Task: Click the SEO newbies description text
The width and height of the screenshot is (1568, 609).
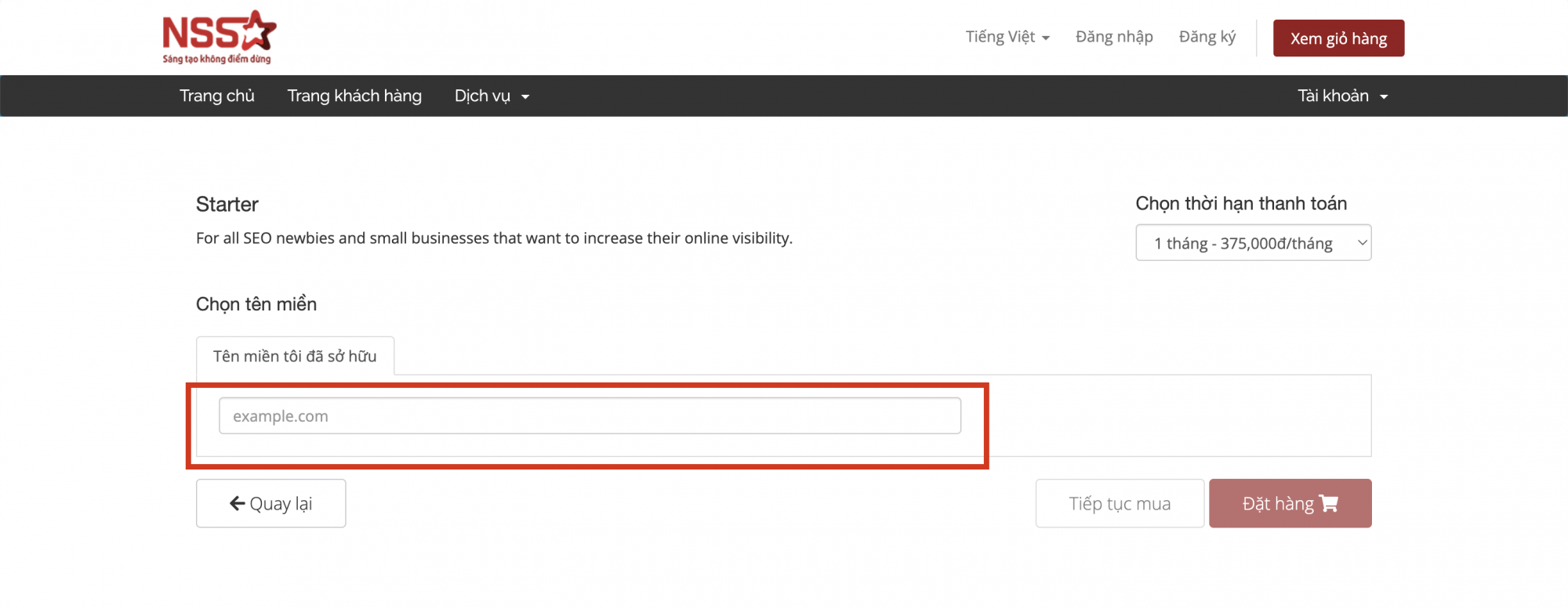Action: (x=494, y=238)
